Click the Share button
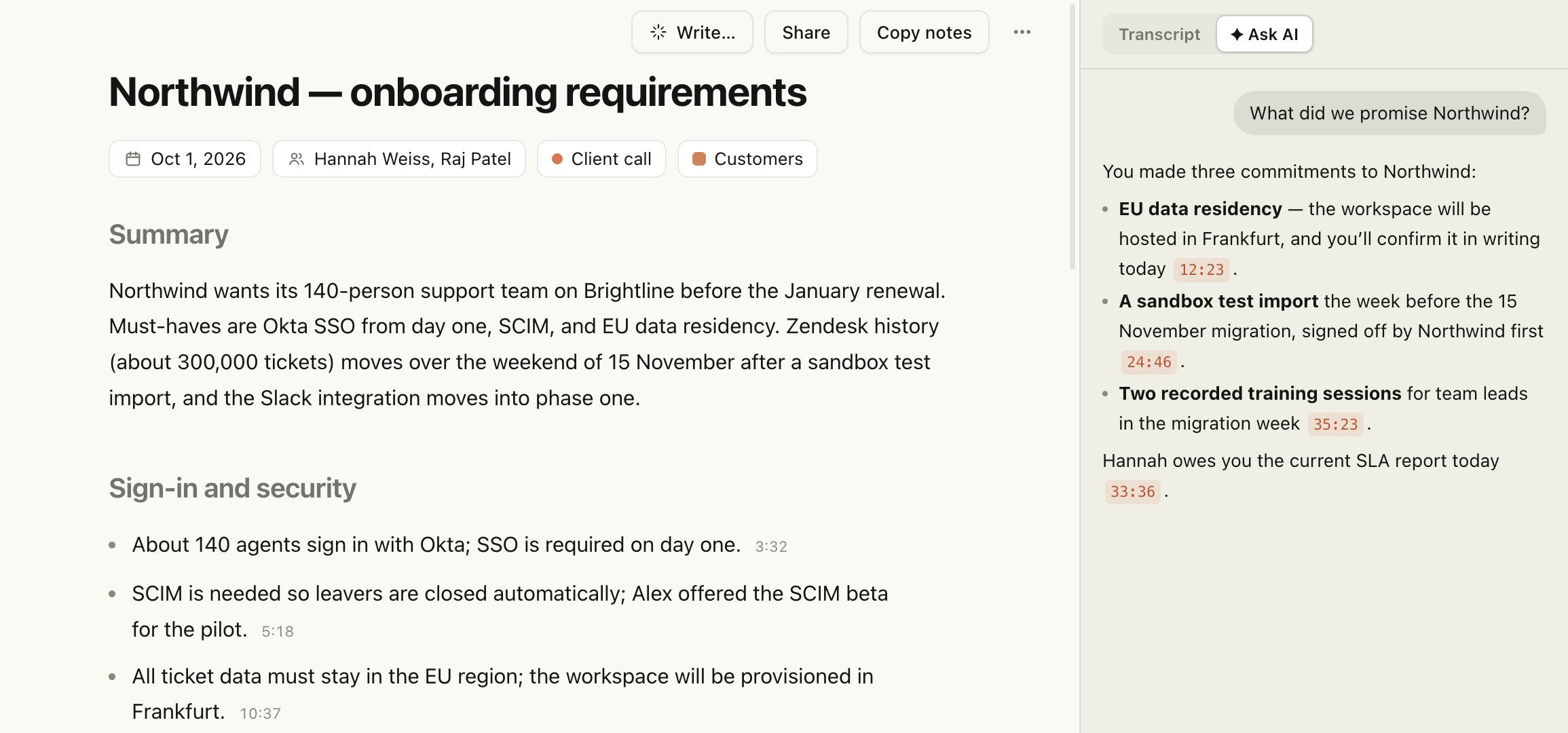The height and width of the screenshot is (733, 1568). (806, 33)
